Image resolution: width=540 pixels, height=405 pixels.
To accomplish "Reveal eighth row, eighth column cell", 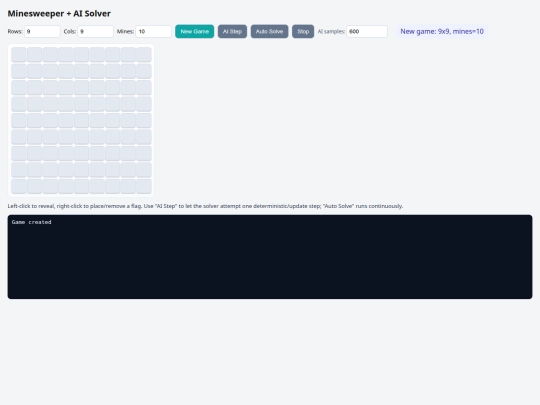I will (x=128, y=170).
